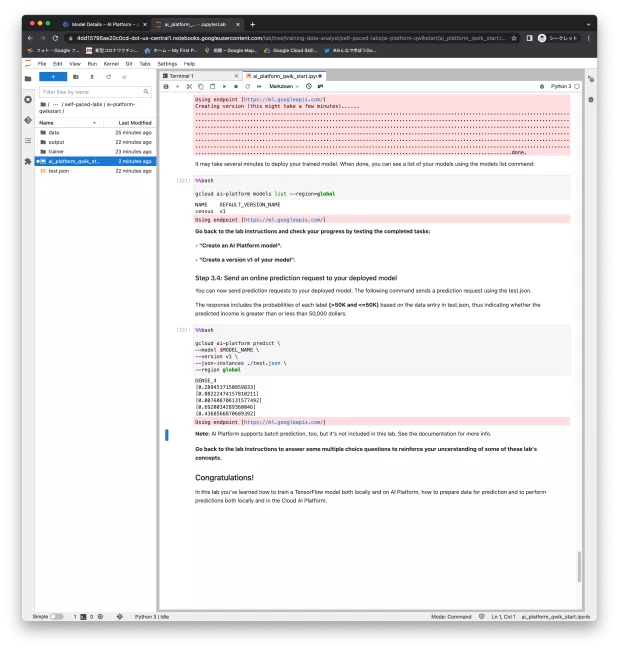The image size is (619, 650).
Task: Open the Git menu
Action: [x=129, y=64]
